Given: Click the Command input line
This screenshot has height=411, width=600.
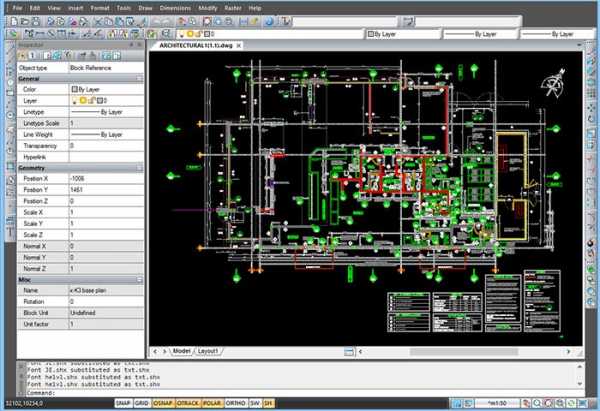Looking at the screenshot, I should [x=300, y=394].
